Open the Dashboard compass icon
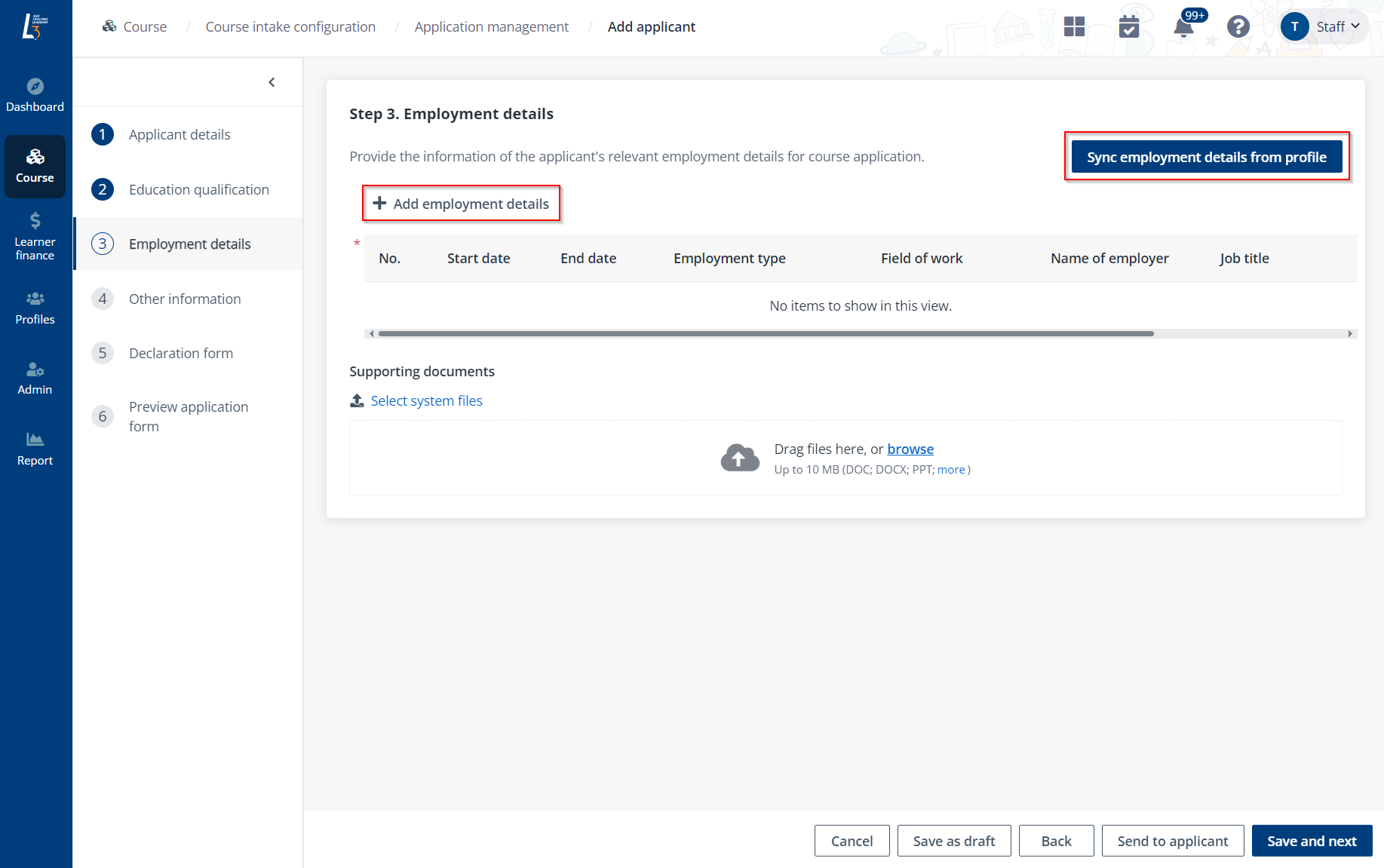The width and height of the screenshot is (1384, 868). [35, 86]
